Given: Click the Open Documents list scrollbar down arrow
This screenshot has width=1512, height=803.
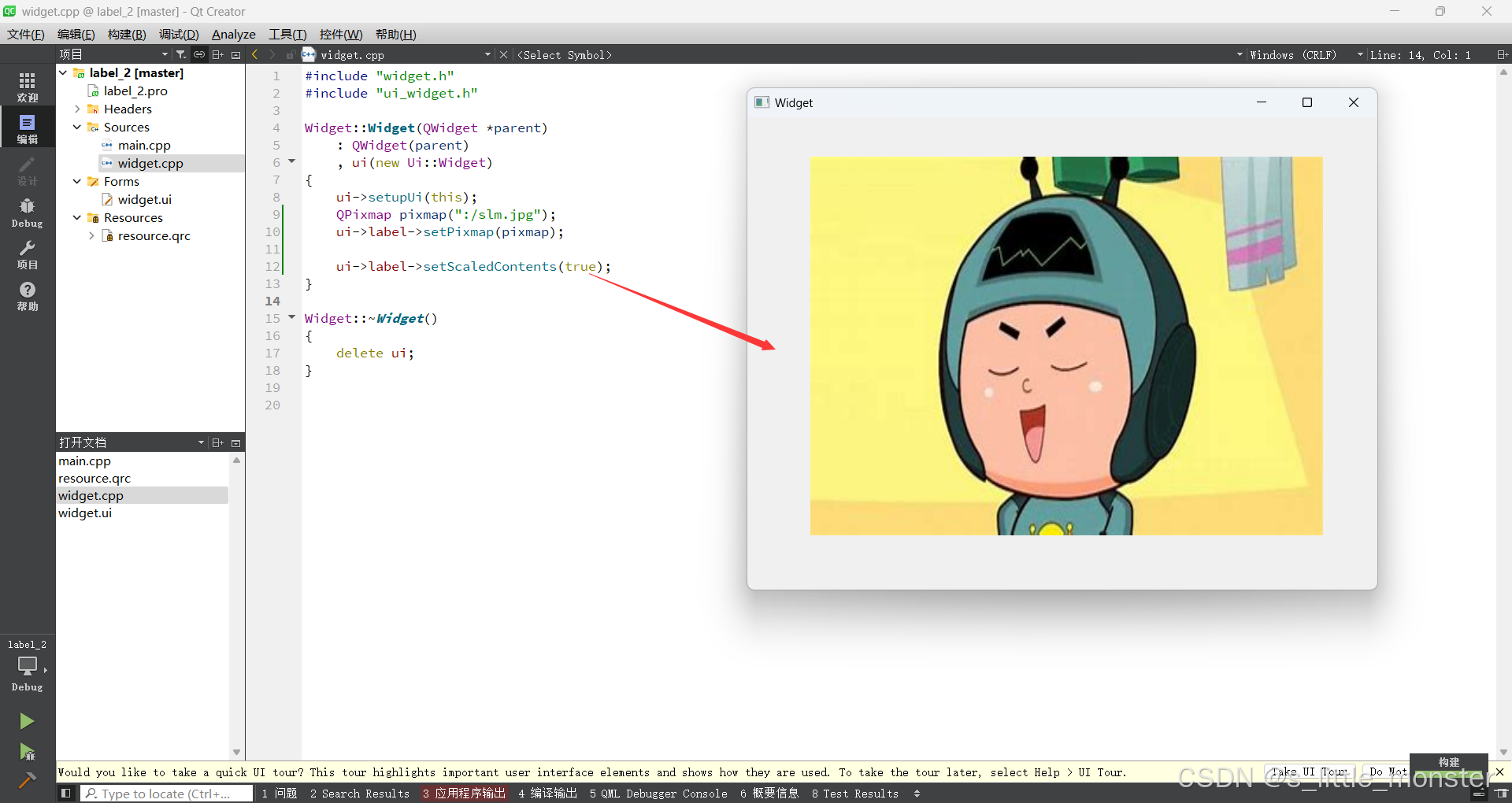Looking at the screenshot, I should tap(236, 753).
